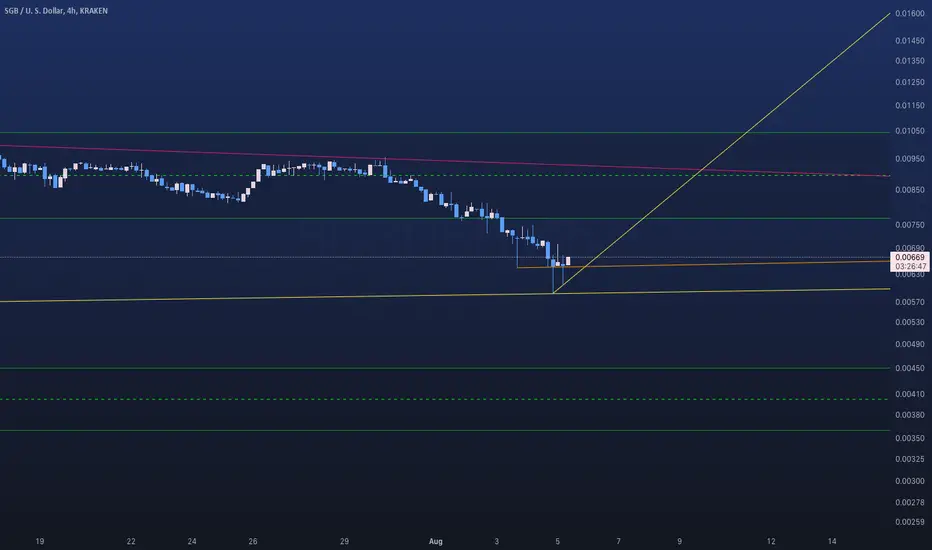Select the solid green line at 0.01050
Screen dimensions: 932x550
446,133
